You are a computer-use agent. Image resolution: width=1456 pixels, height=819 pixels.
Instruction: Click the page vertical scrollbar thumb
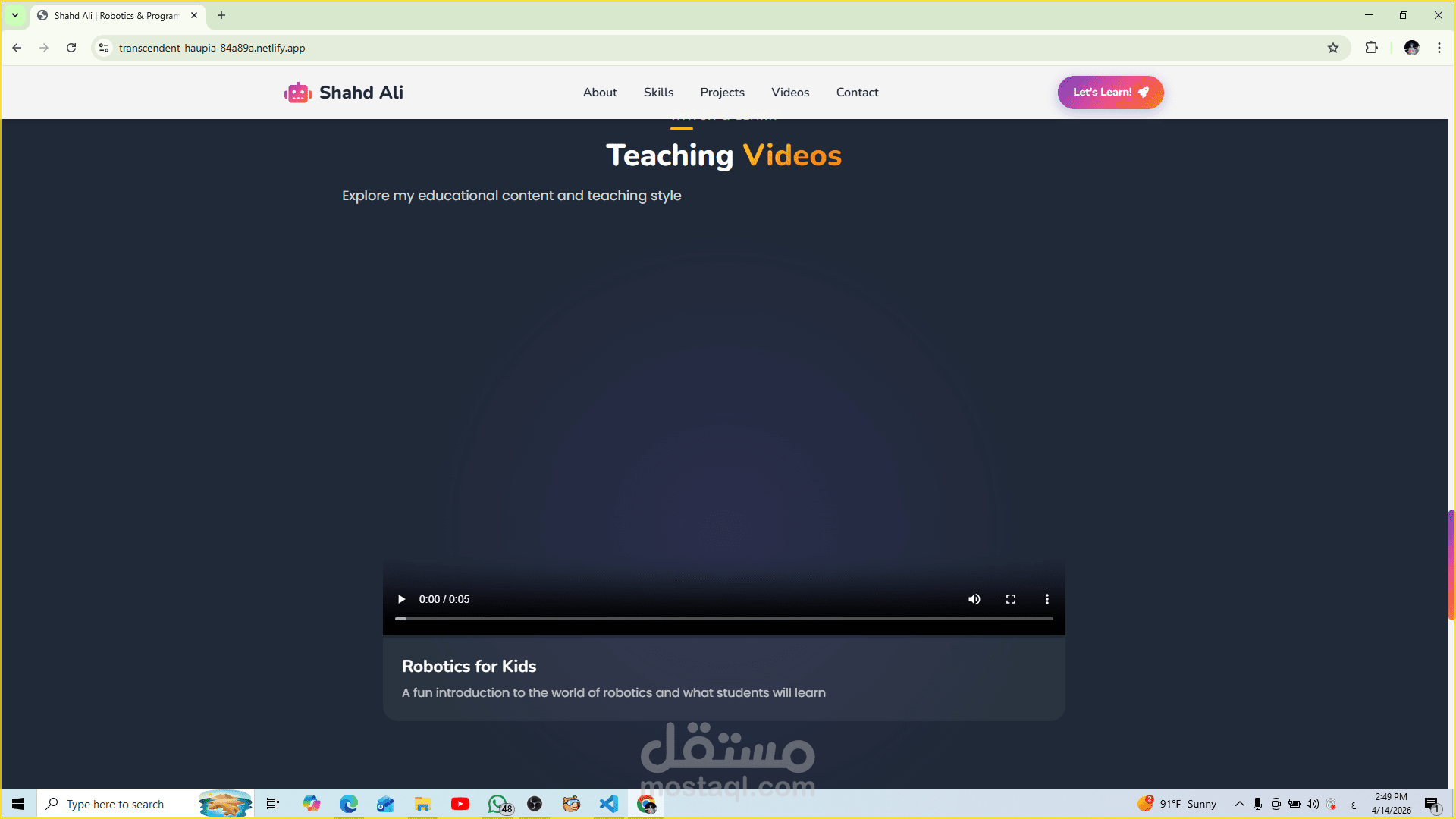(1451, 565)
